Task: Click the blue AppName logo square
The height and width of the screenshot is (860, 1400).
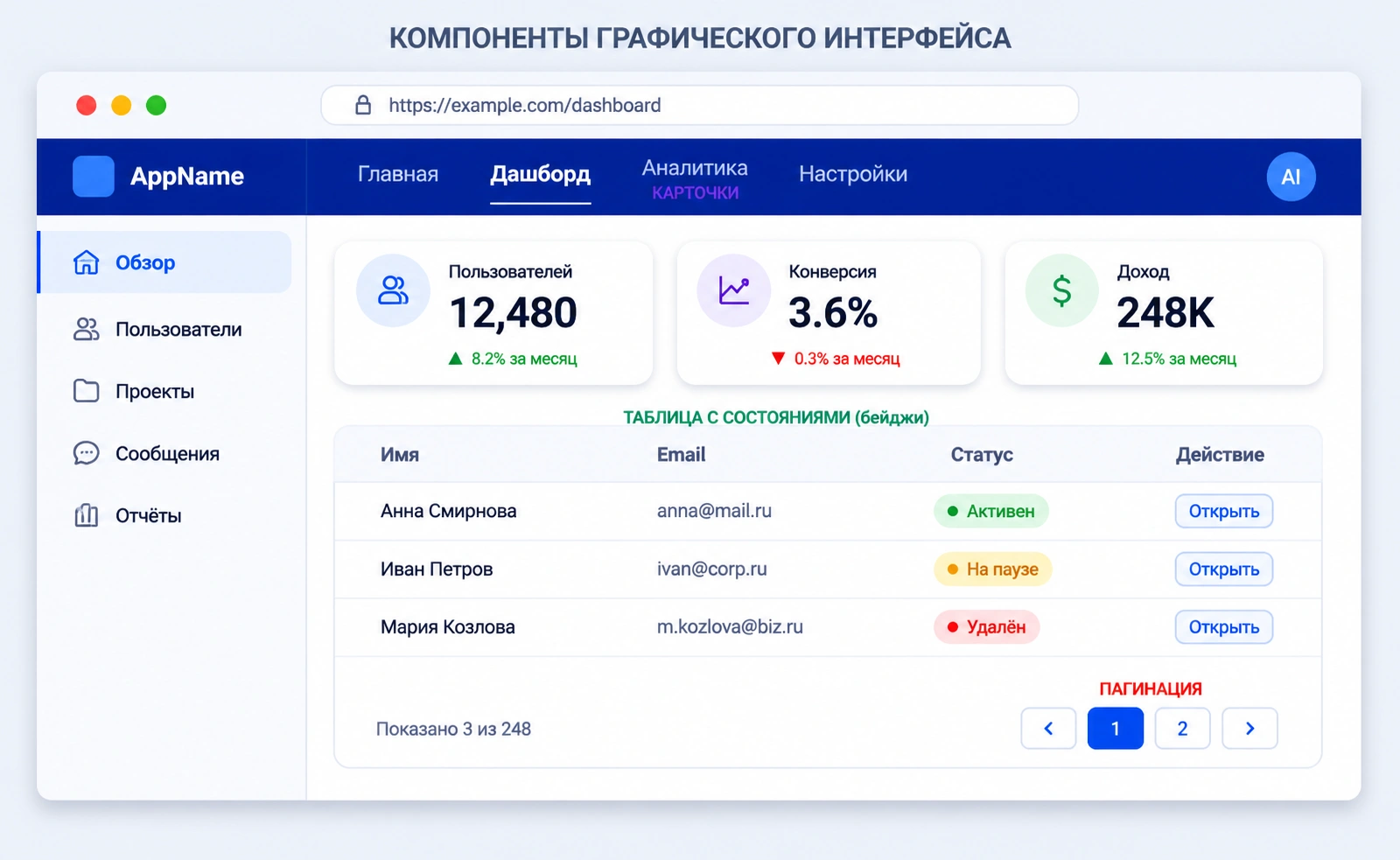Action: tap(94, 176)
